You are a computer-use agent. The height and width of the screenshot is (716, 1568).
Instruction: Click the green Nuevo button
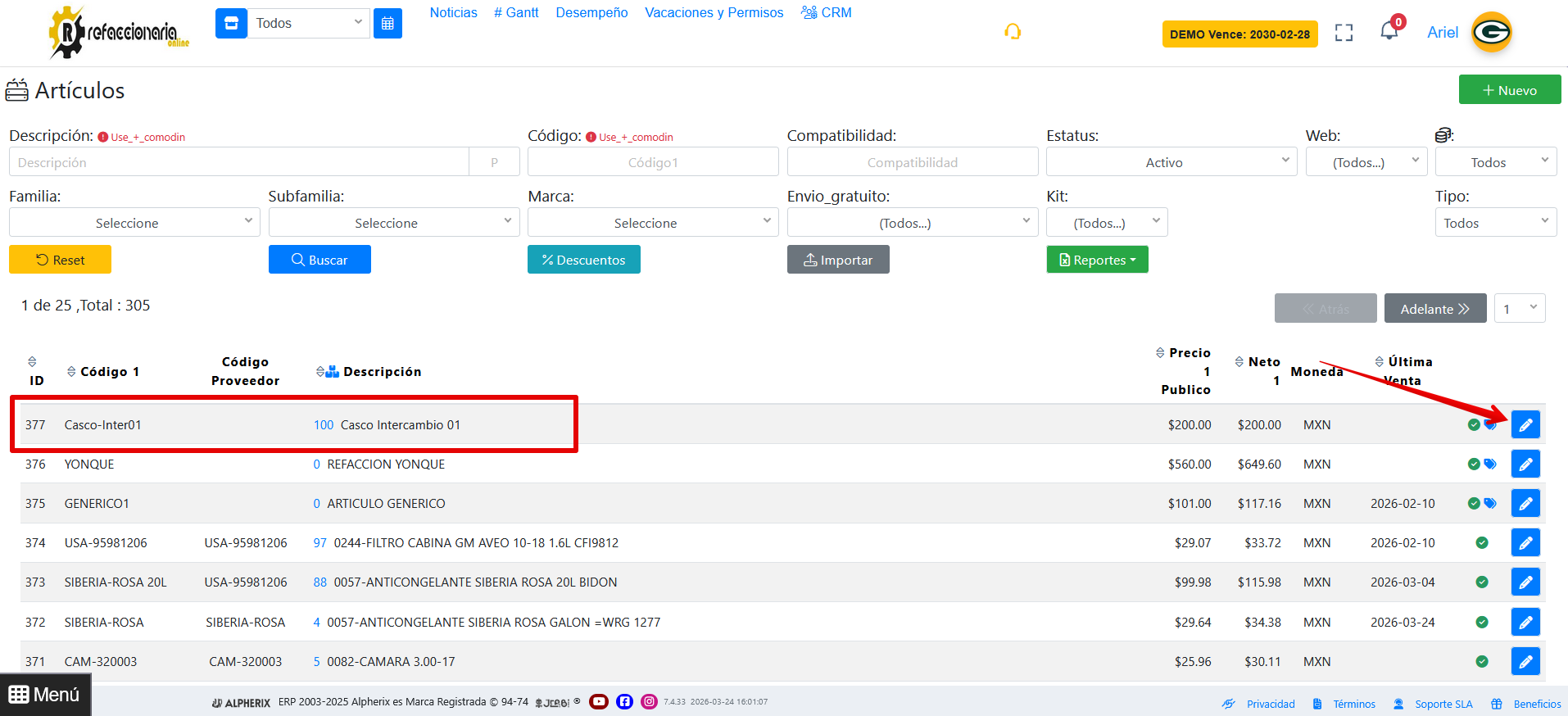coord(1509,90)
